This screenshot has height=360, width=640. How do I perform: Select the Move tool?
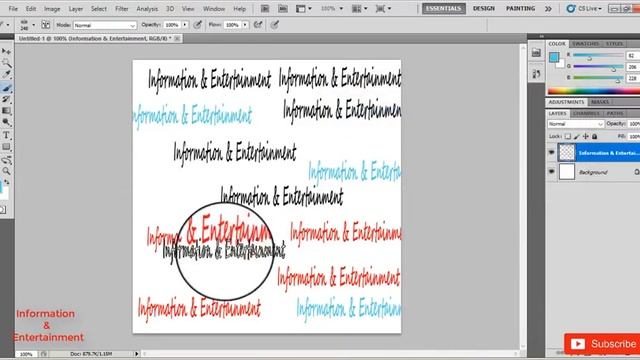[x=6, y=51]
